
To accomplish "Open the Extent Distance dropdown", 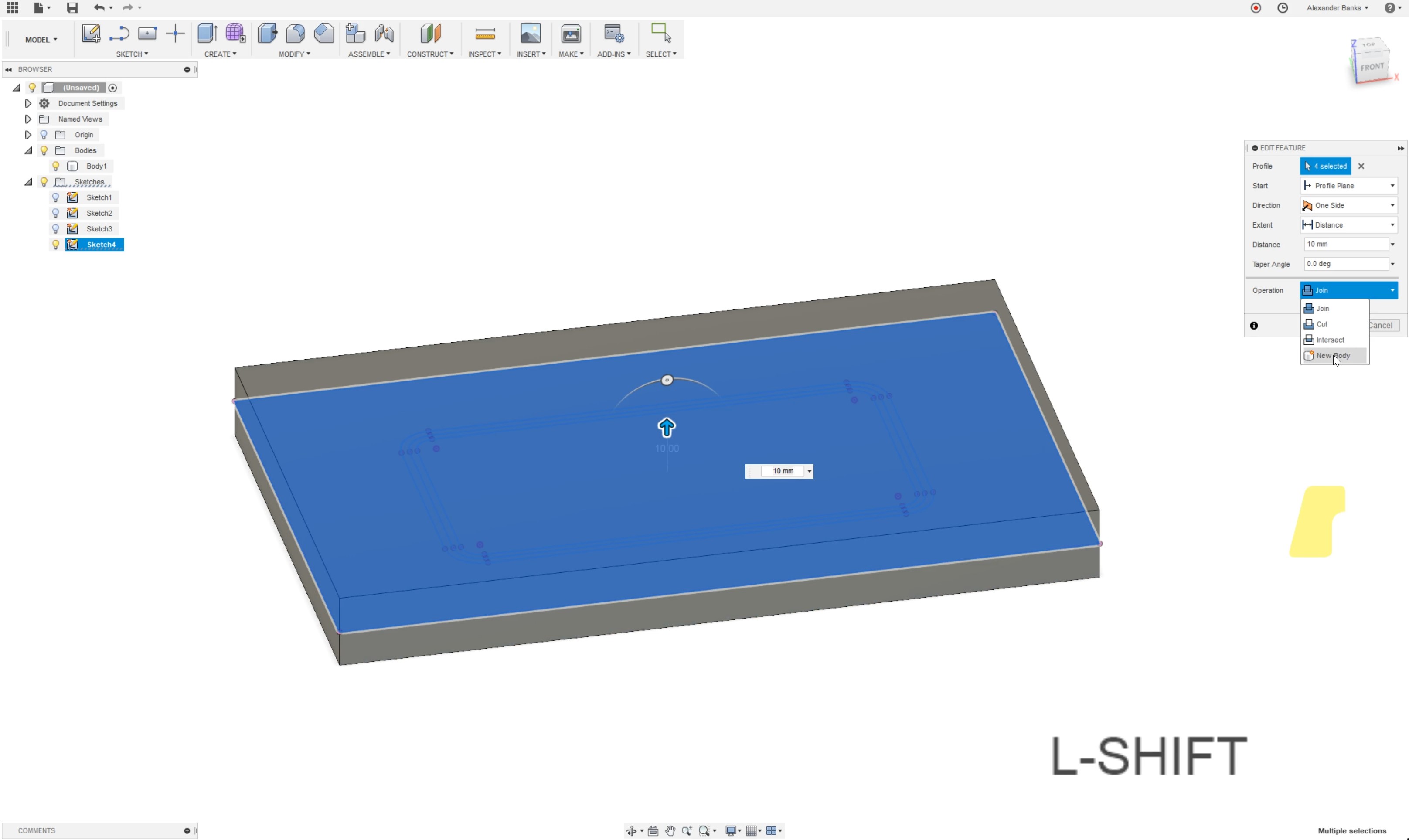I will pos(1348,225).
